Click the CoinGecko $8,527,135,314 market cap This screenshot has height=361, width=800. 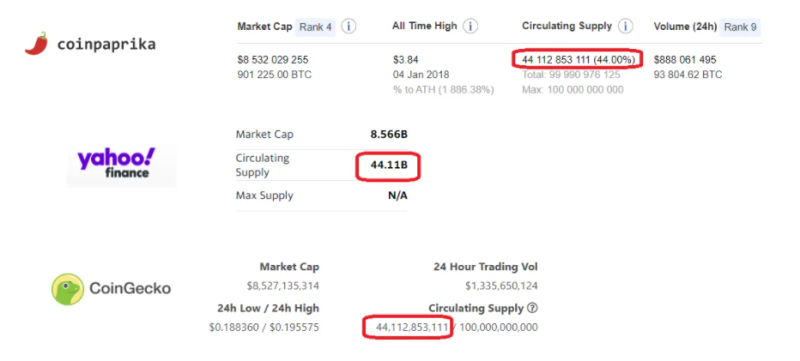click(x=283, y=286)
